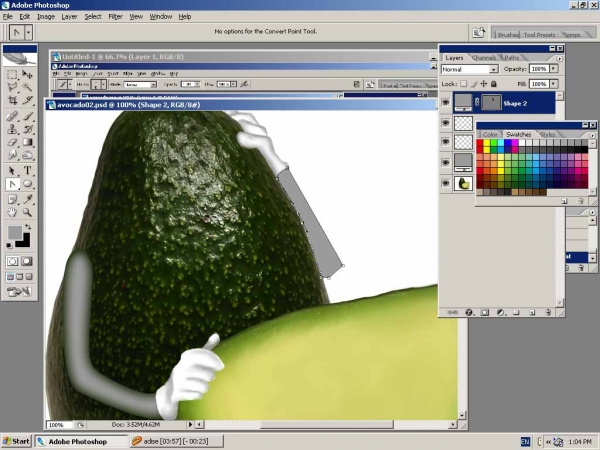This screenshot has height=450, width=600.
Task: Select the Notes tool
Action: click(12, 199)
